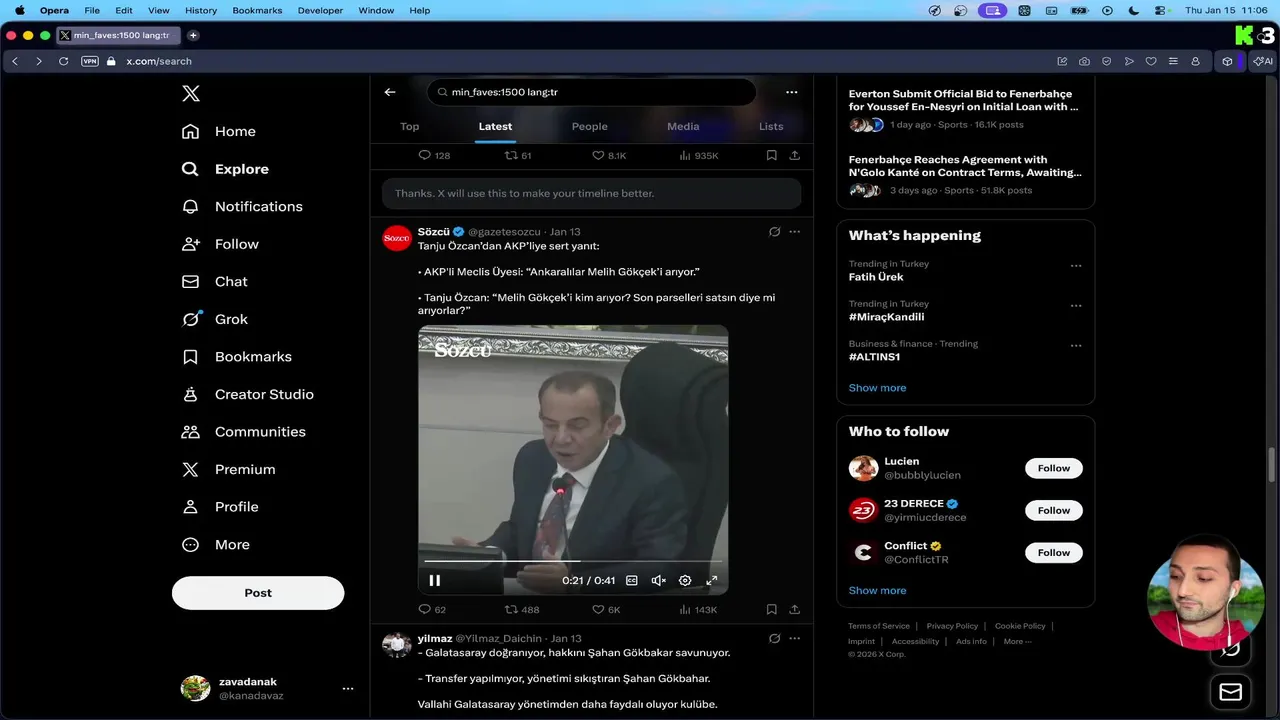1280x720 pixels.
Task: Expand More options in sidebar
Action: coord(215,545)
